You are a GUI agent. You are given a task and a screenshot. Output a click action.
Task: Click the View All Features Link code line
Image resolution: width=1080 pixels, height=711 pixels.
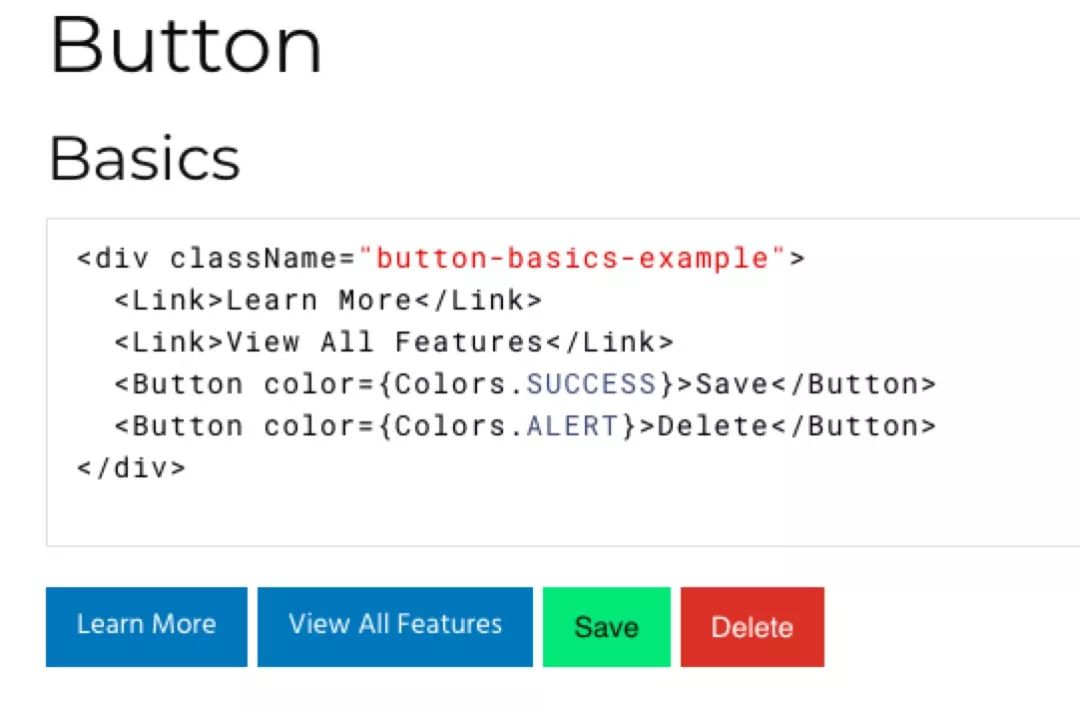[394, 342]
